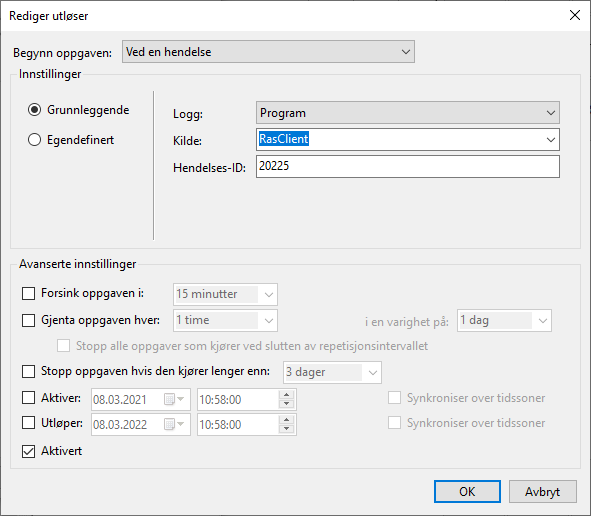Open the 3 dager duration dropdown
Image resolution: width=591 pixels, height=516 pixels.
(332, 372)
